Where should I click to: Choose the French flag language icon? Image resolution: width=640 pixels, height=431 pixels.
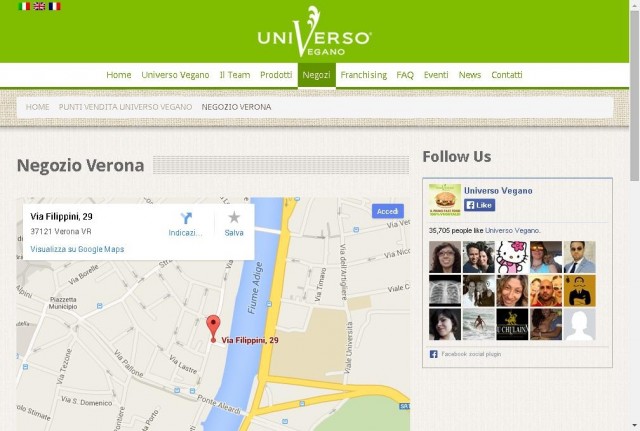point(54,6)
